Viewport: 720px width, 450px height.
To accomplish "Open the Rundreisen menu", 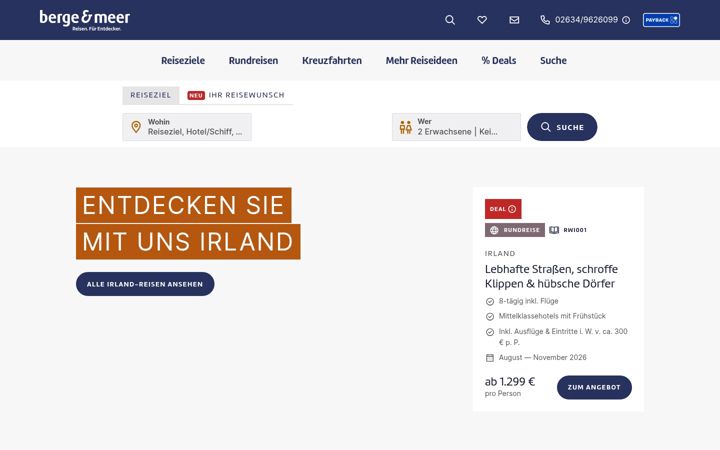I will coord(253,61).
